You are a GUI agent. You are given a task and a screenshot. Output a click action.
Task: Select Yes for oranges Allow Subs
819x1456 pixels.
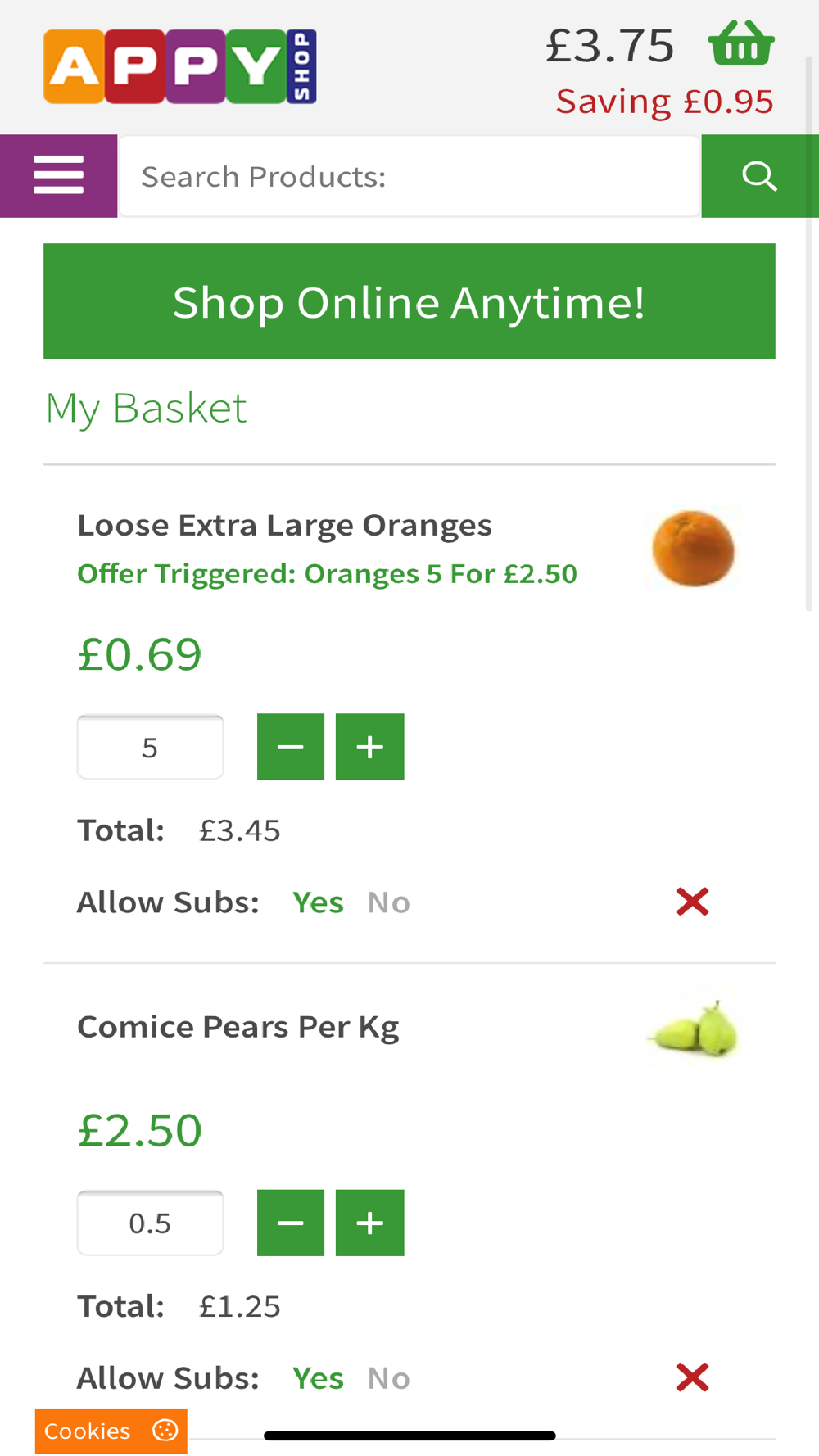point(318,902)
